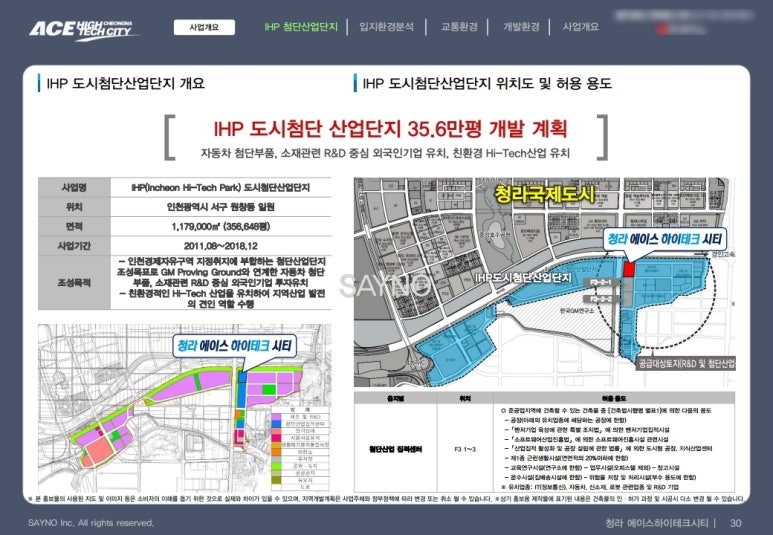Select the cell 인천광역시 서구 원창동 일원

(220, 207)
